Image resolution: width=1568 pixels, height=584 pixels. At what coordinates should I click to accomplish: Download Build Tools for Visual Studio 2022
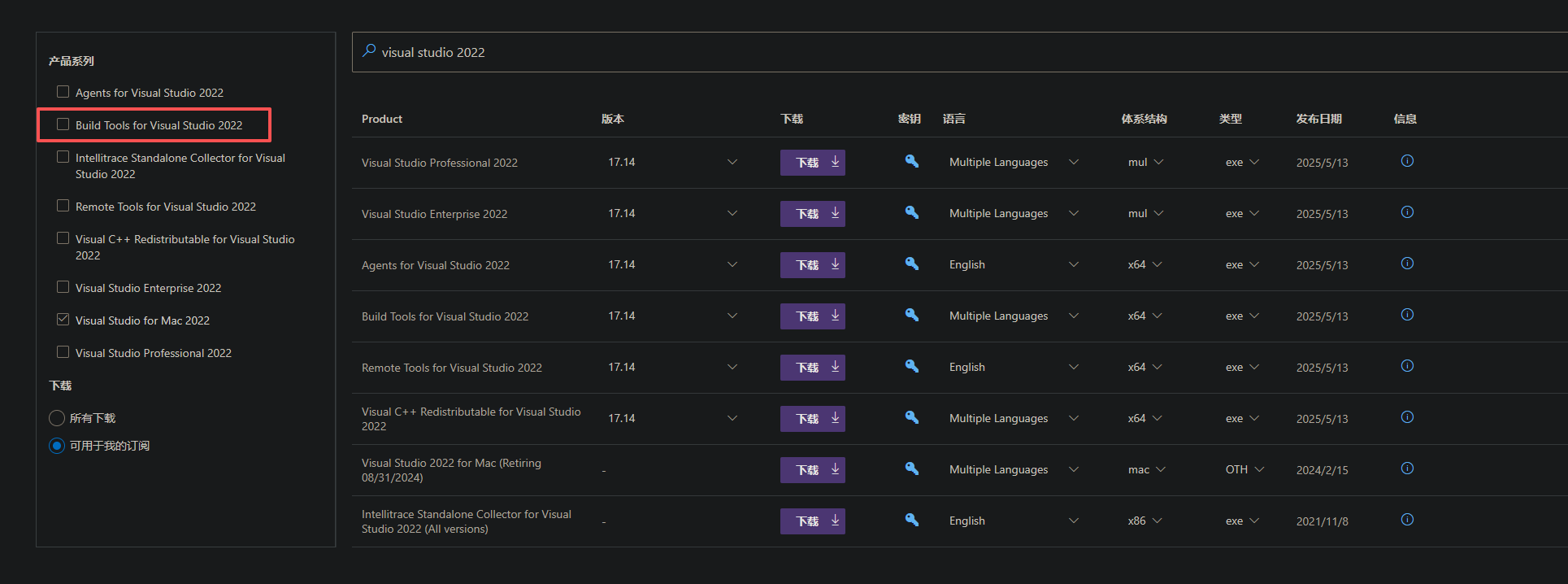813,316
